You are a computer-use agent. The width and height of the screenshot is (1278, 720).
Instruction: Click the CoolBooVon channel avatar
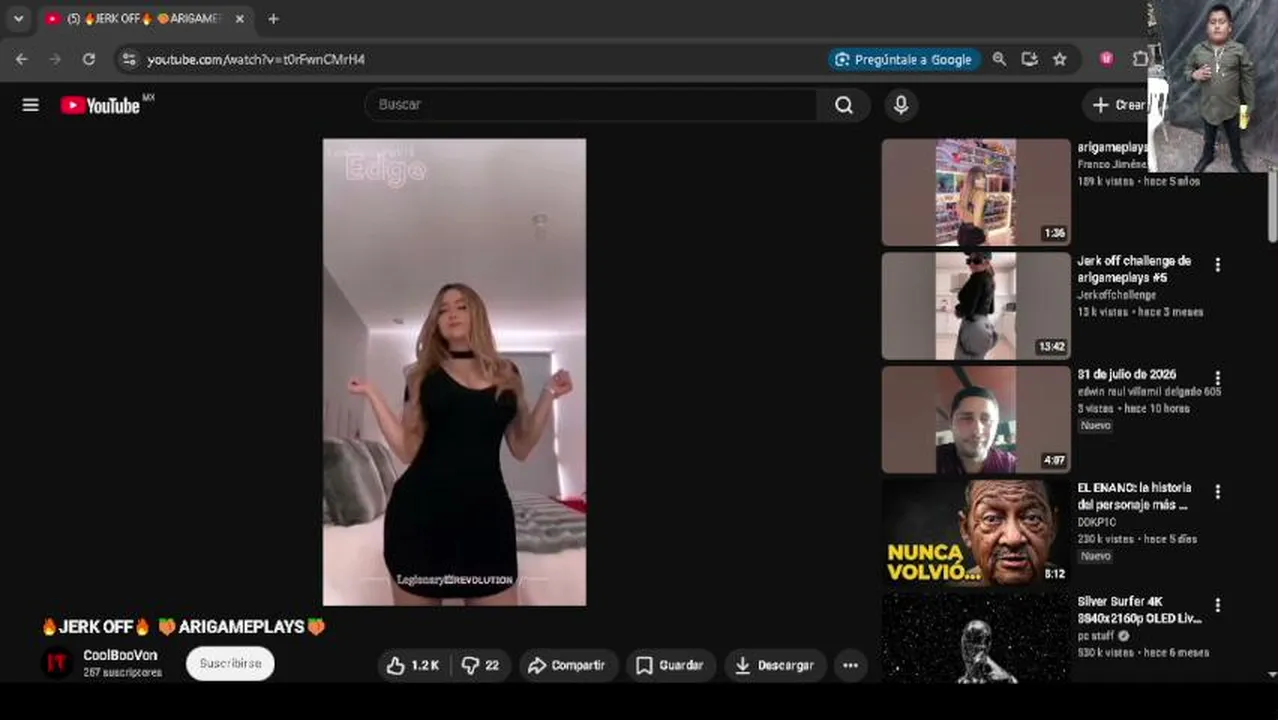point(57,663)
